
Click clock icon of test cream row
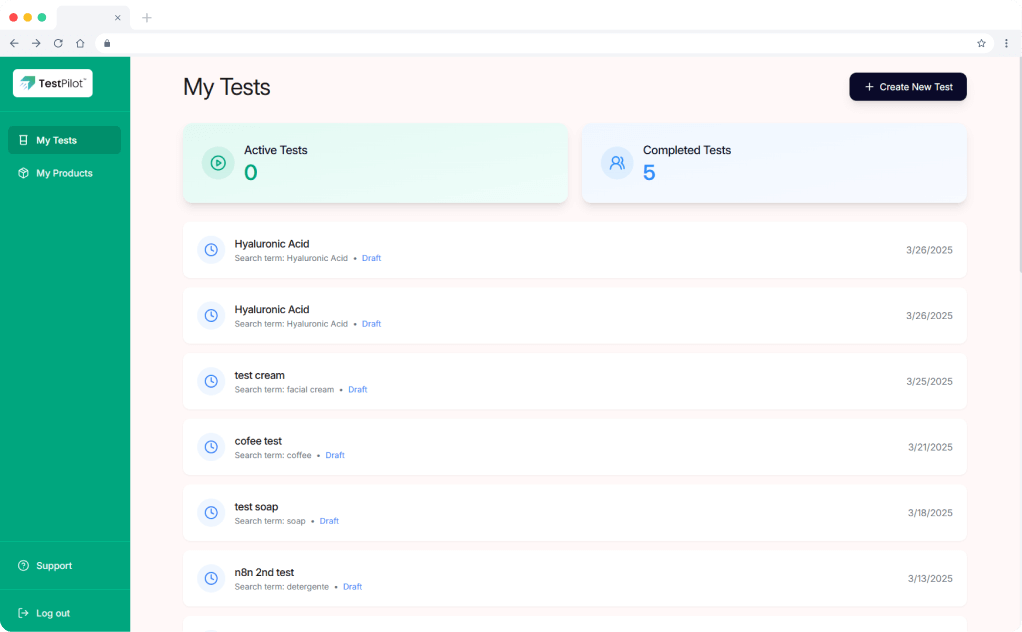pyautogui.click(x=211, y=381)
